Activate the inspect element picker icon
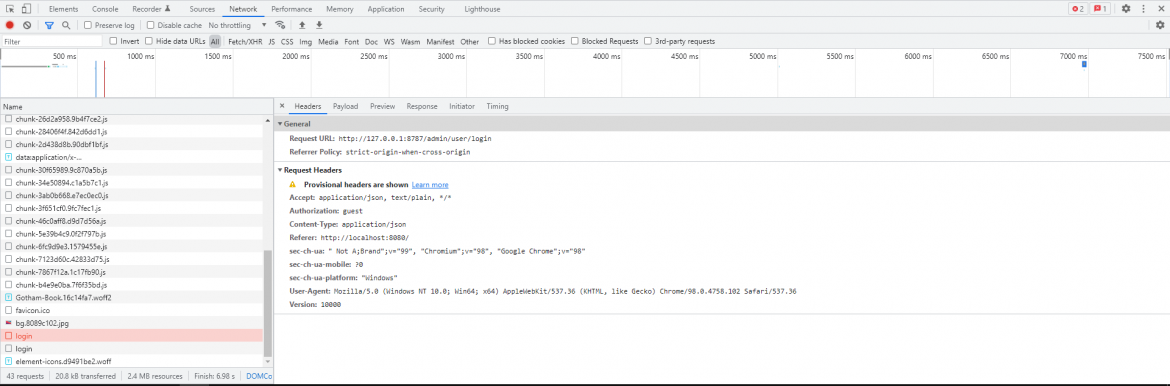The width and height of the screenshot is (1170, 386). 10,9
